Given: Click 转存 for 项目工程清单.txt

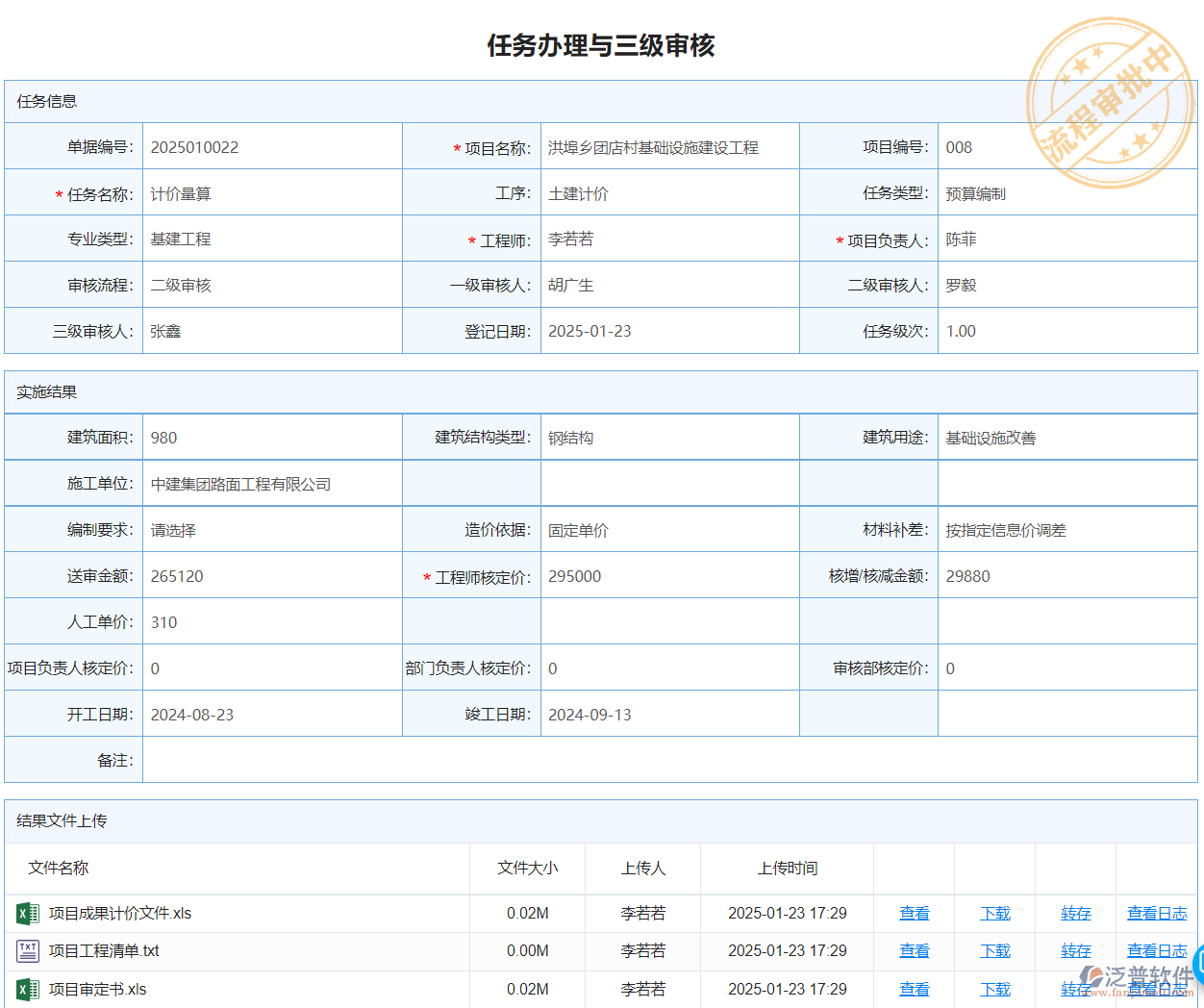Looking at the screenshot, I should click(x=1075, y=951).
